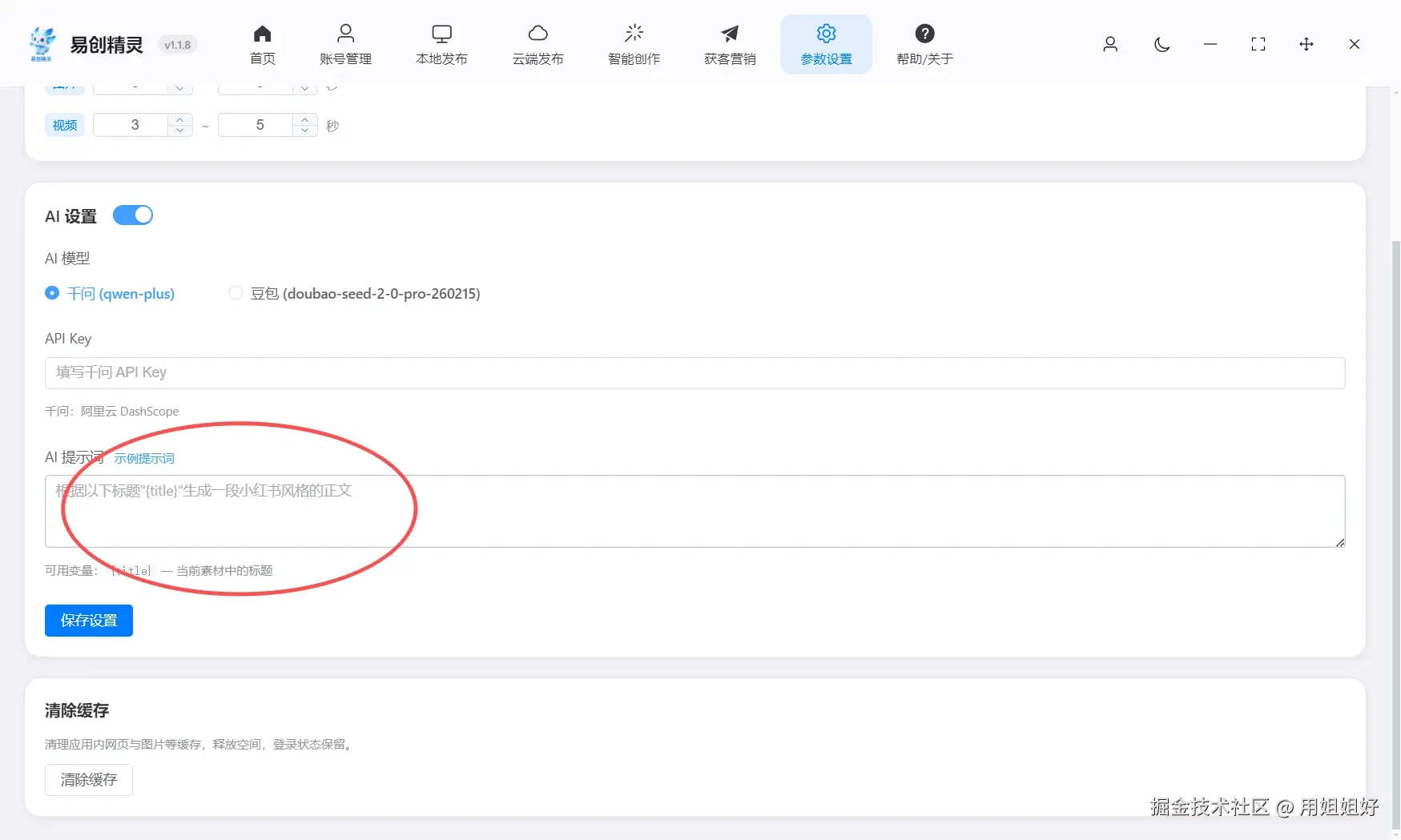Increase the 视频 minimum seconds value
This screenshot has width=1401, height=840.
point(180,119)
